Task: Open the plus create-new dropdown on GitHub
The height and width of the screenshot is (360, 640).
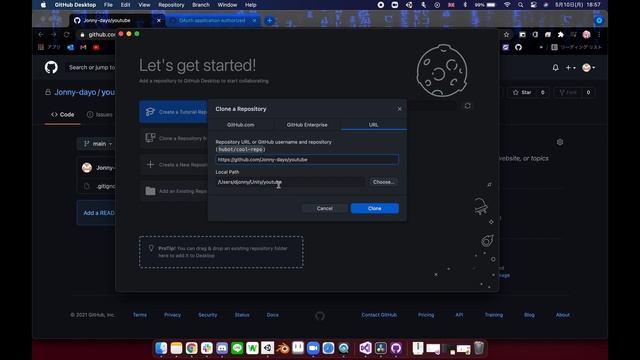Action: [570, 68]
